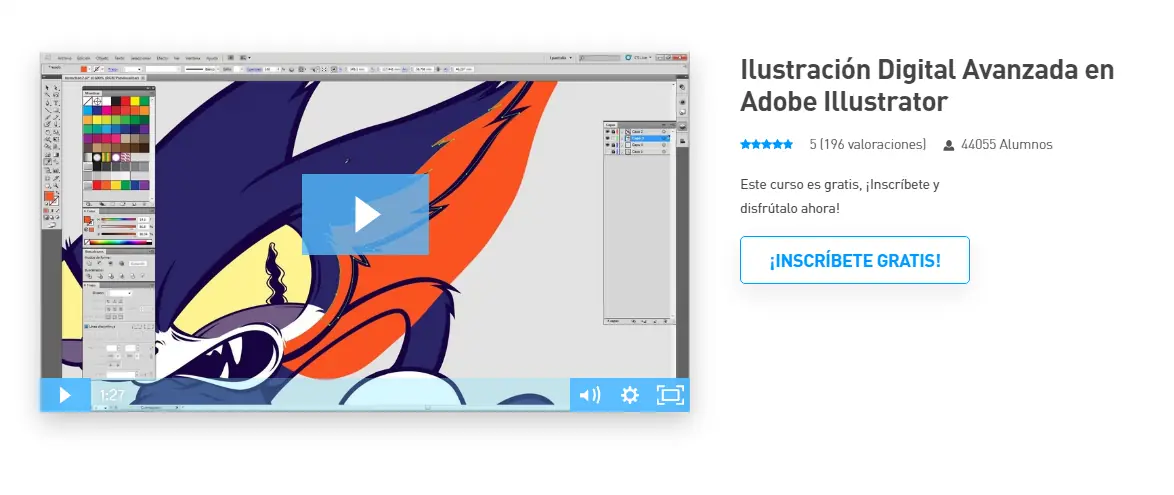
Task: Click the 1:27 video duration label
Action: pos(112,395)
